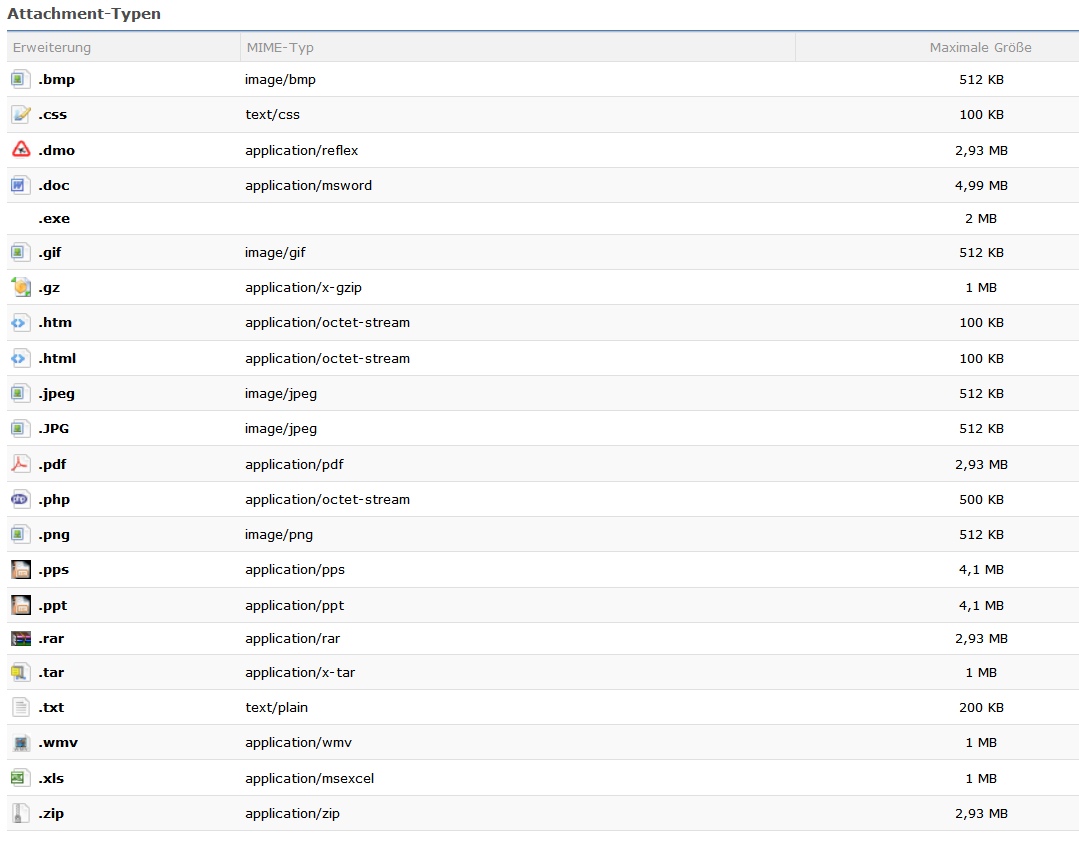
Task: Click the Maximale Größe column header
Action: (980, 47)
